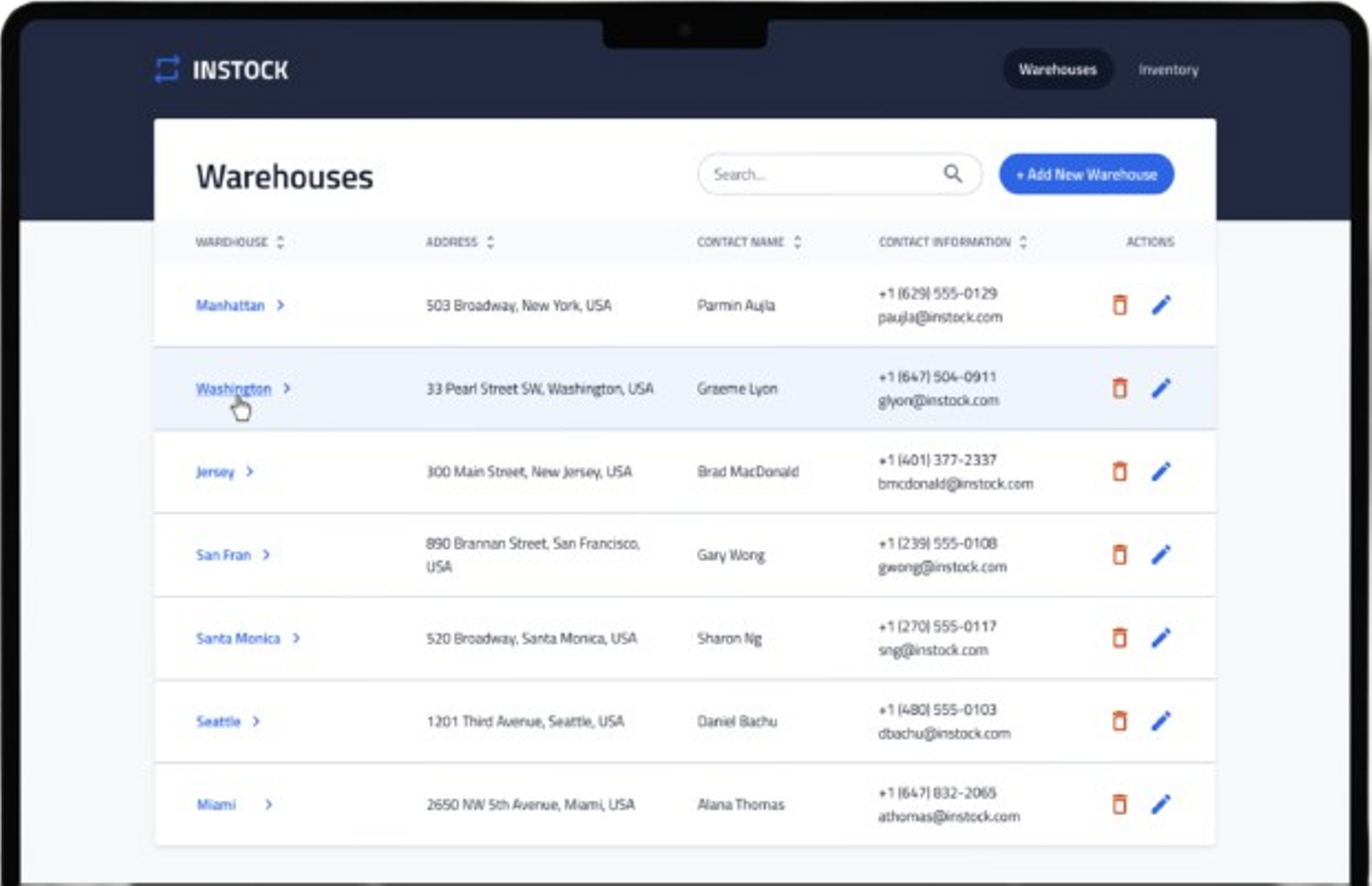This screenshot has width=1372, height=886.
Task: Click address 33 Pearl Street SW, Washington
Action: point(540,389)
